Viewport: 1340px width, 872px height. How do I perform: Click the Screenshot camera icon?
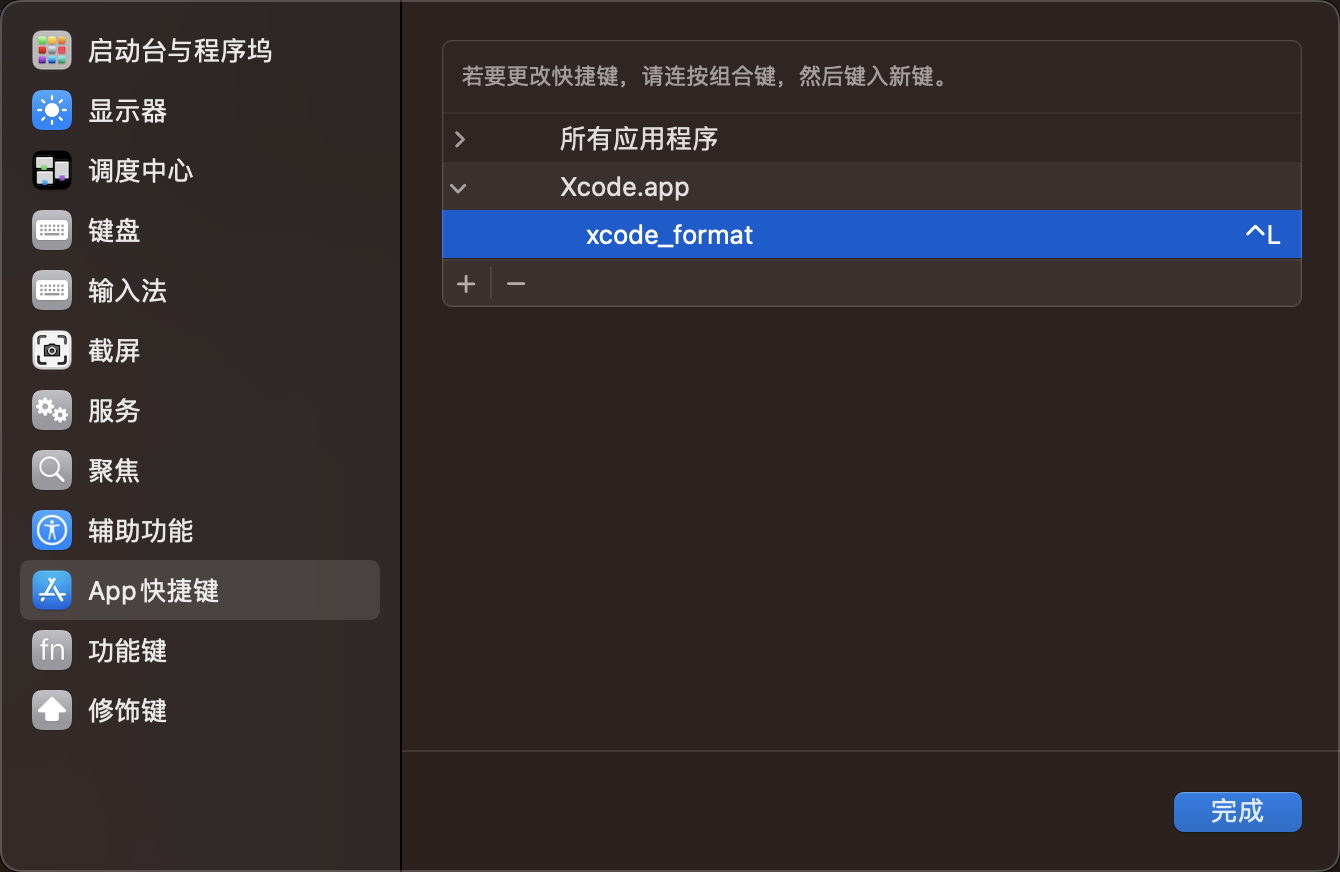(51, 351)
